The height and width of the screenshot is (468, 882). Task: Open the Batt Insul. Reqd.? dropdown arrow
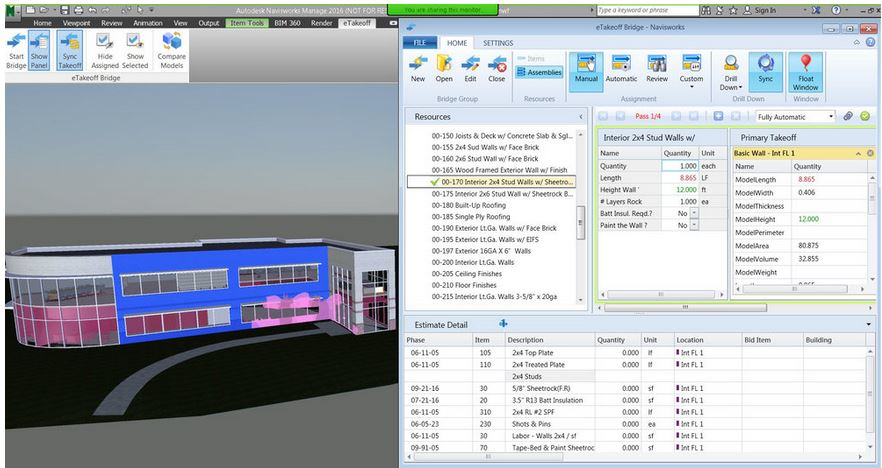(694, 213)
